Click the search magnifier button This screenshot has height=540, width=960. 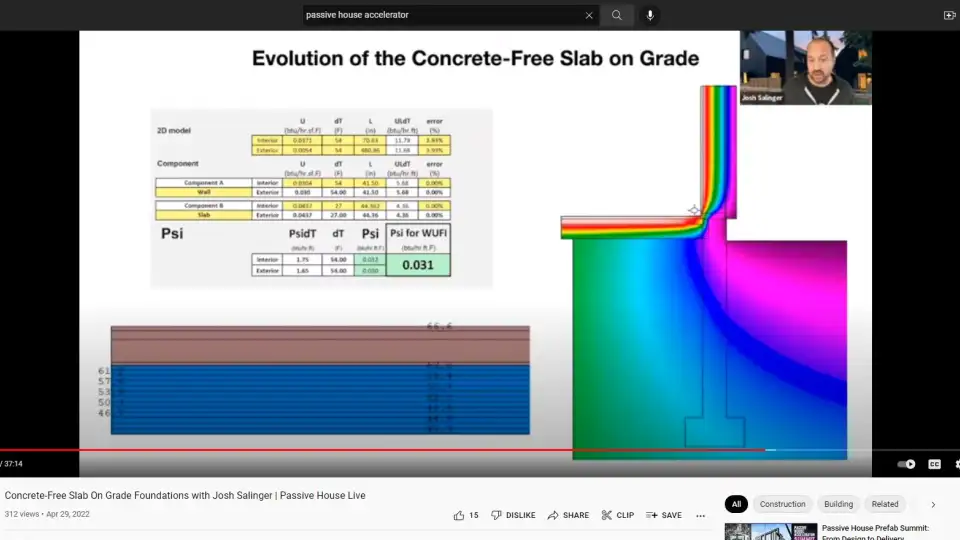pyautogui.click(x=617, y=15)
